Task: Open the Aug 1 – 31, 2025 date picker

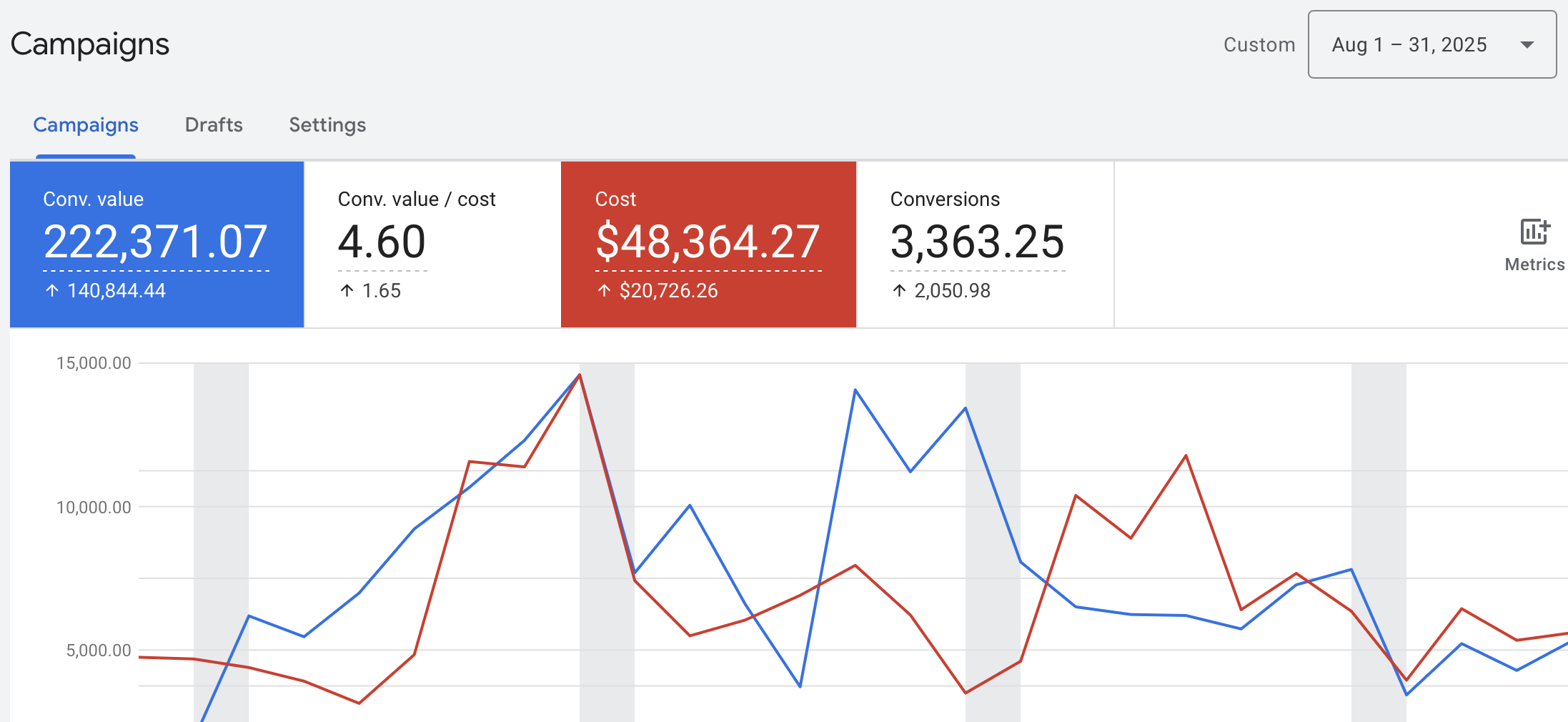Action: pyautogui.click(x=1409, y=45)
